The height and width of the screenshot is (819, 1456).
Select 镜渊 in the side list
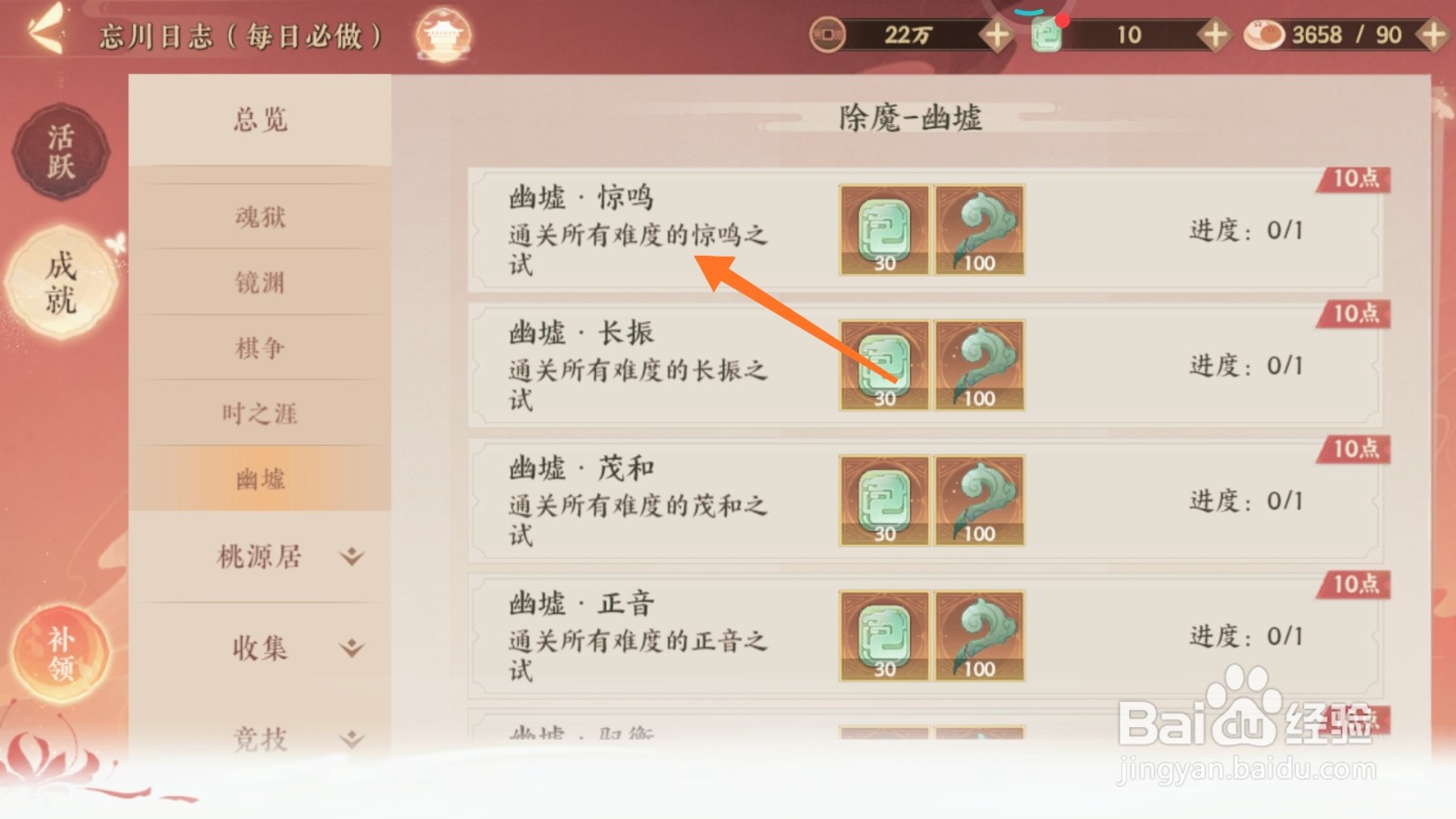tap(260, 282)
